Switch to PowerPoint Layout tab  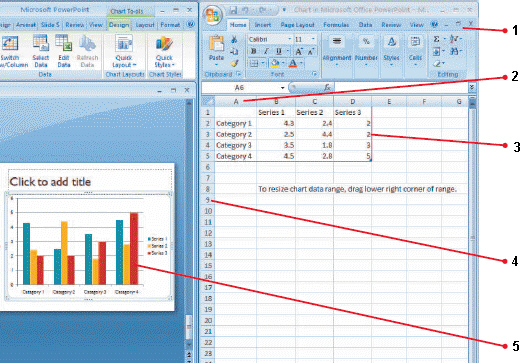(x=145, y=25)
